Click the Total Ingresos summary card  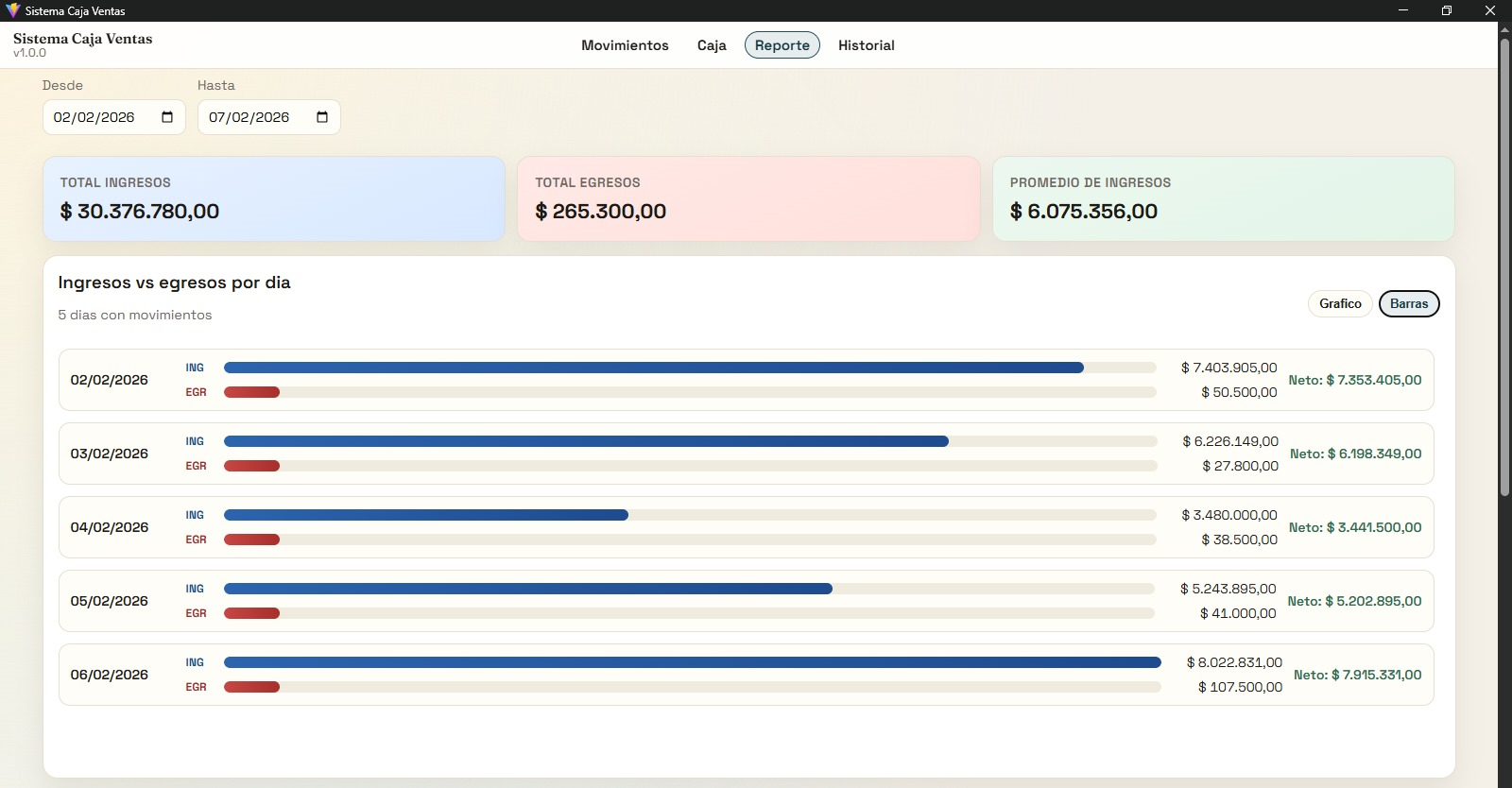coord(274,198)
